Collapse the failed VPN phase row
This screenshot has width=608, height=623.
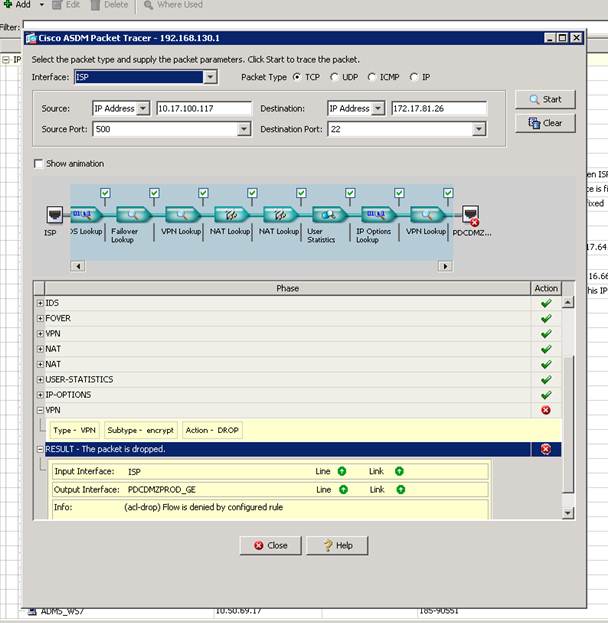click(40, 410)
